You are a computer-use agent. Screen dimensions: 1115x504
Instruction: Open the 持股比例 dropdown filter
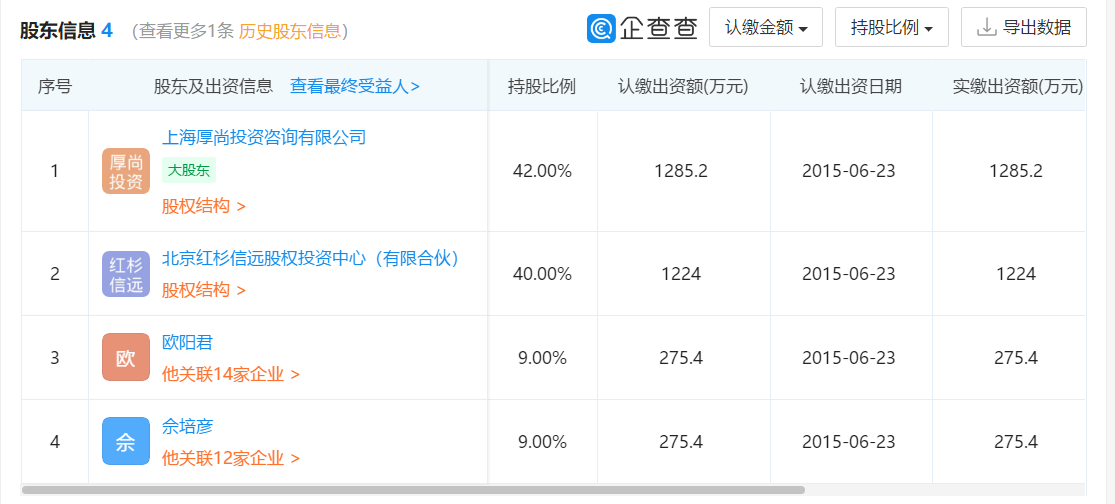892,28
